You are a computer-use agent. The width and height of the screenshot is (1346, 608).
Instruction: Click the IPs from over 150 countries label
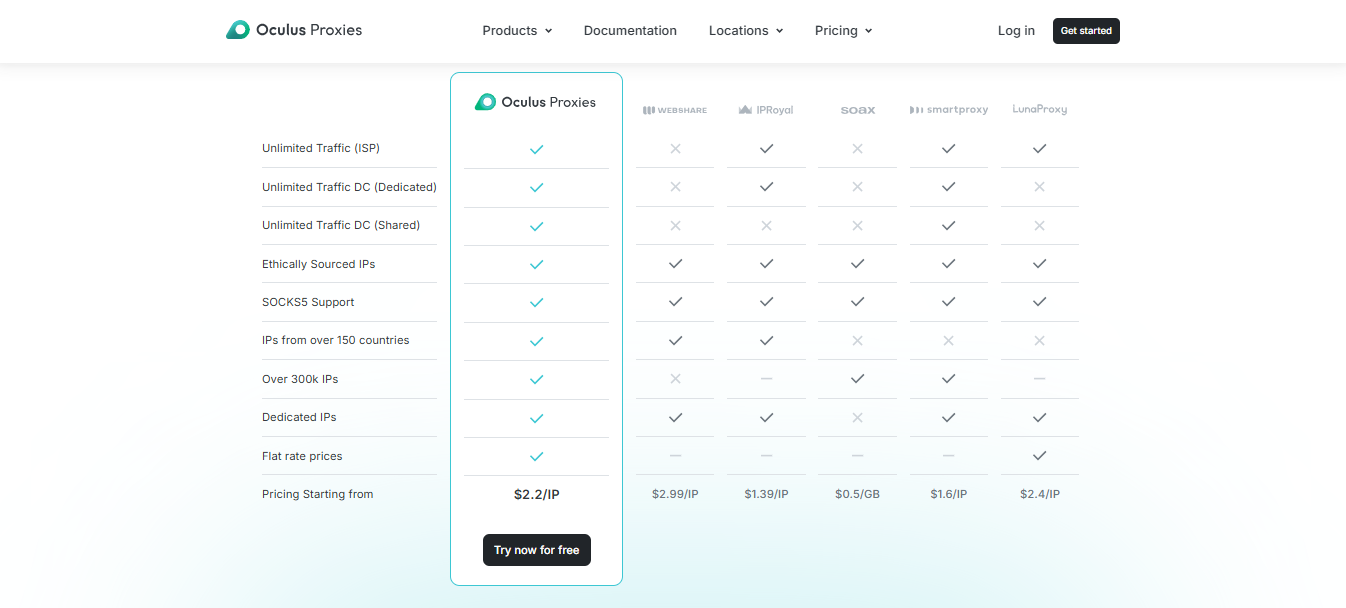click(x=336, y=340)
